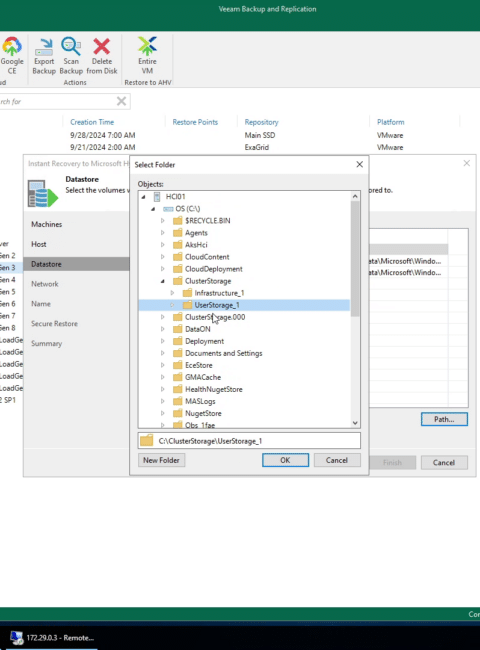Select the ClusterStorage.000 folder row
Screen dimensions: 480x650
[x=215, y=317]
